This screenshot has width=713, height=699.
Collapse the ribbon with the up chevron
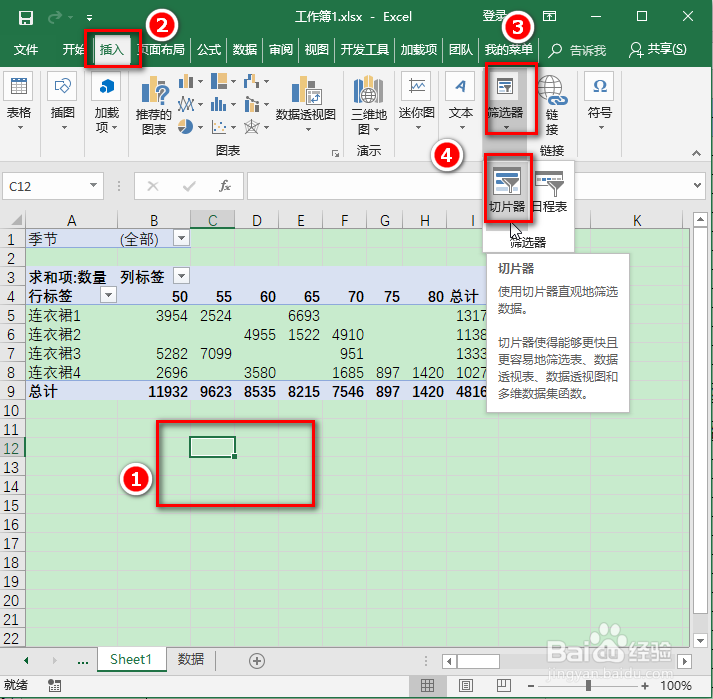click(696, 154)
